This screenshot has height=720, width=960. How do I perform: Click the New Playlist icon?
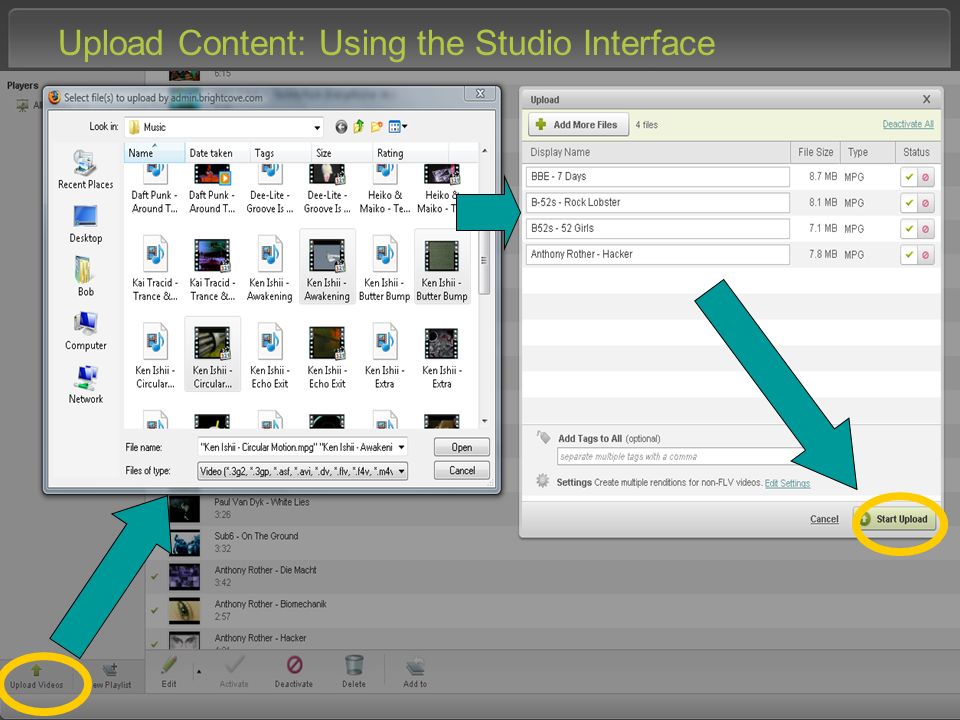click(110, 670)
